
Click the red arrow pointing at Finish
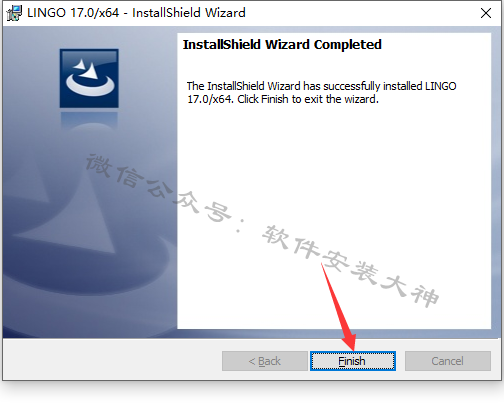tap(338, 307)
